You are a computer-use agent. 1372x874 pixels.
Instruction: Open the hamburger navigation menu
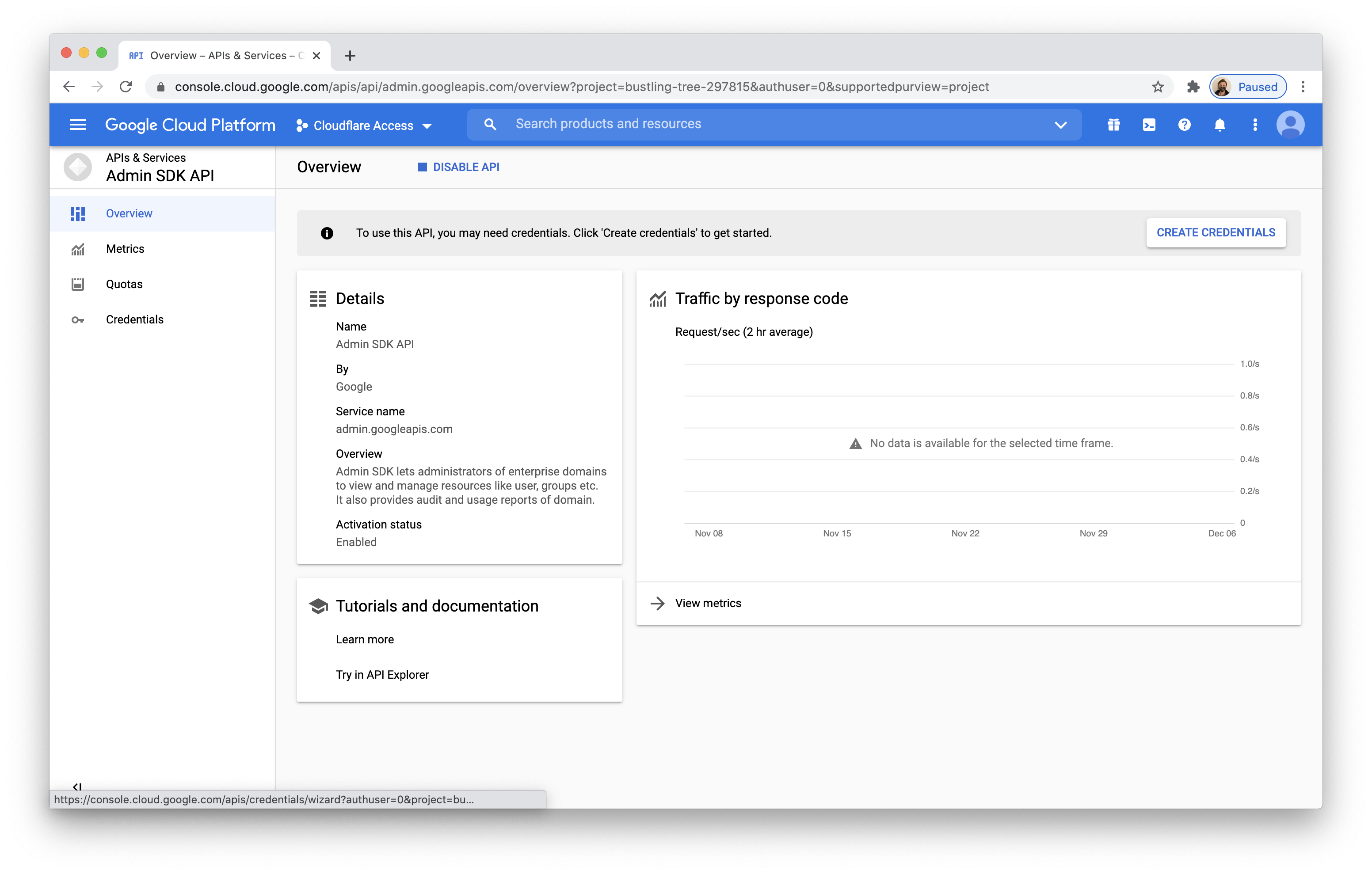[77, 125]
